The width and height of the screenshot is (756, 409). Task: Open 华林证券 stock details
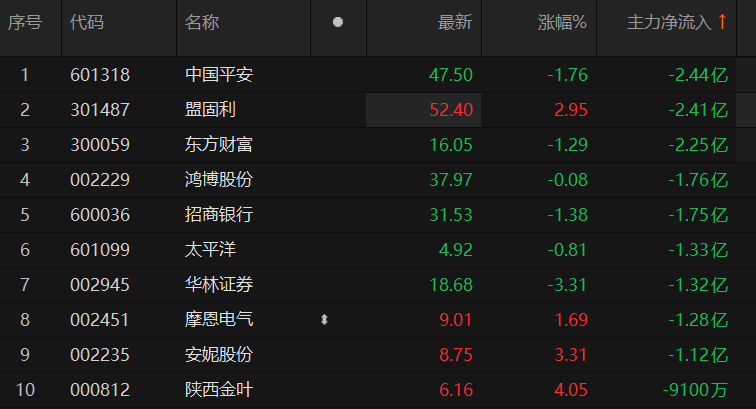[219, 284]
